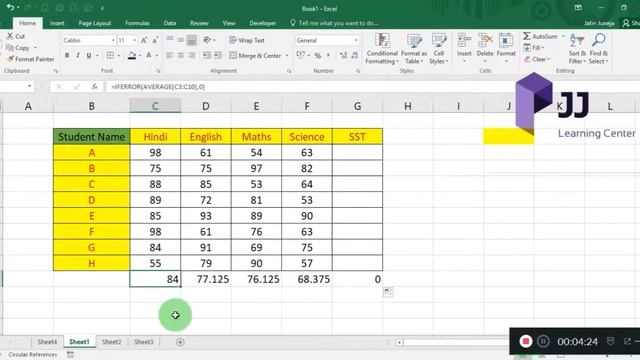Open the Fill Color dropdown arrow

(x=140, y=56)
